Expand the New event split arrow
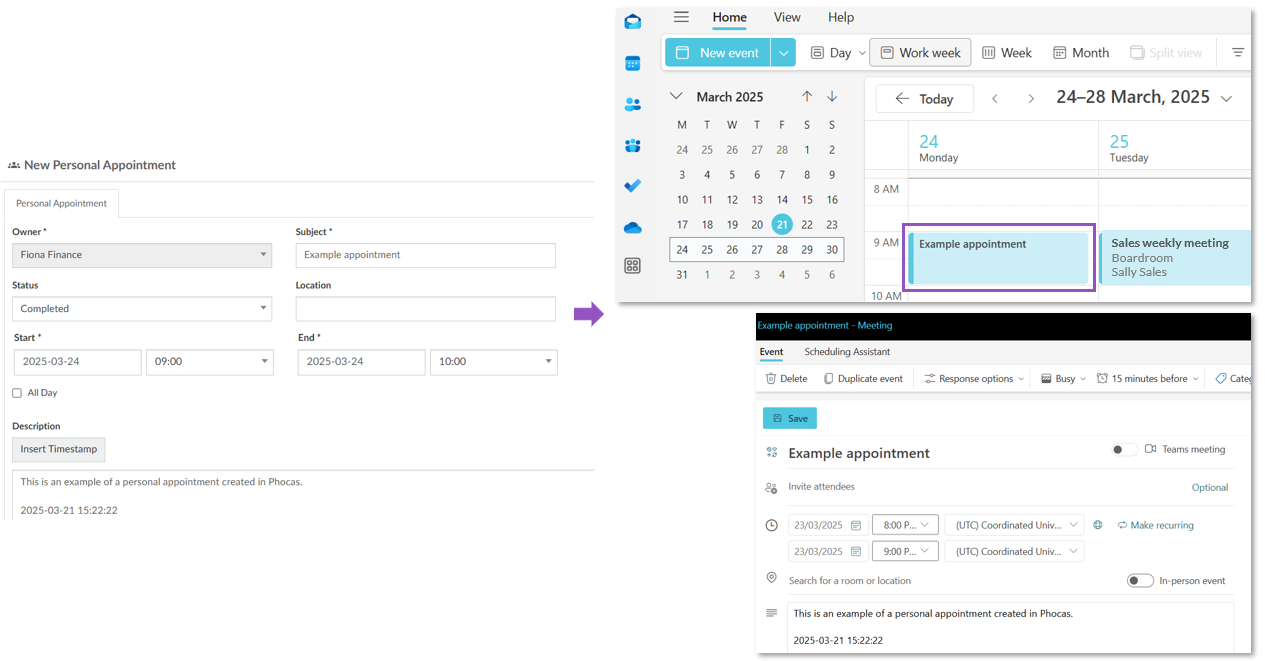The width and height of the screenshot is (1265, 661). click(x=783, y=53)
